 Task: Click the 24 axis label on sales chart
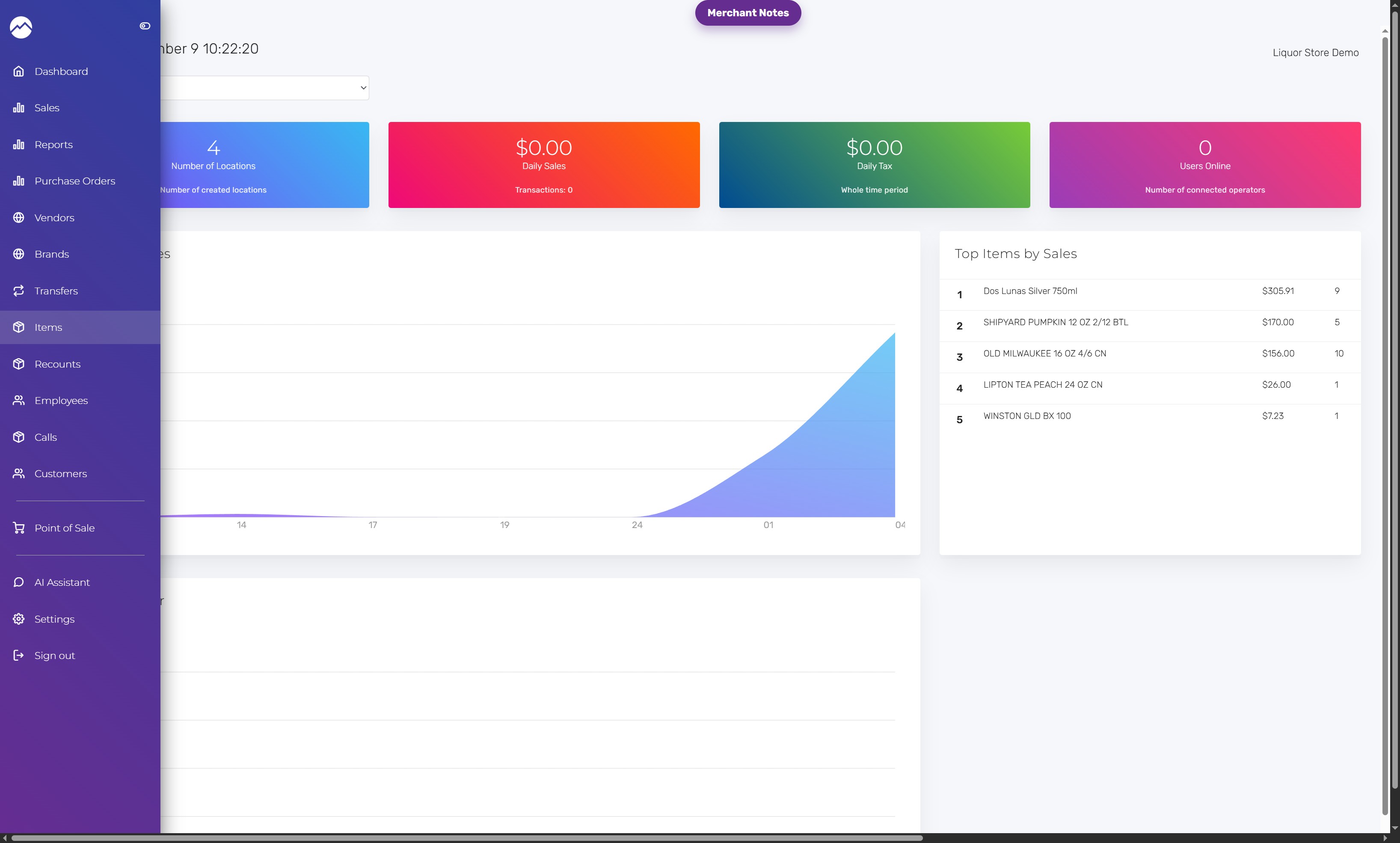tap(637, 525)
